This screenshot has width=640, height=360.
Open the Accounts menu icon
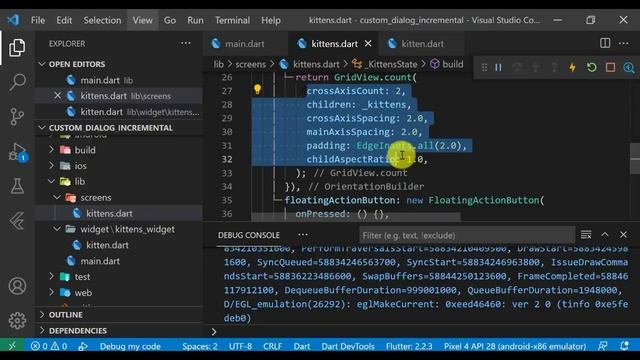pyautogui.click(x=17, y=286)
